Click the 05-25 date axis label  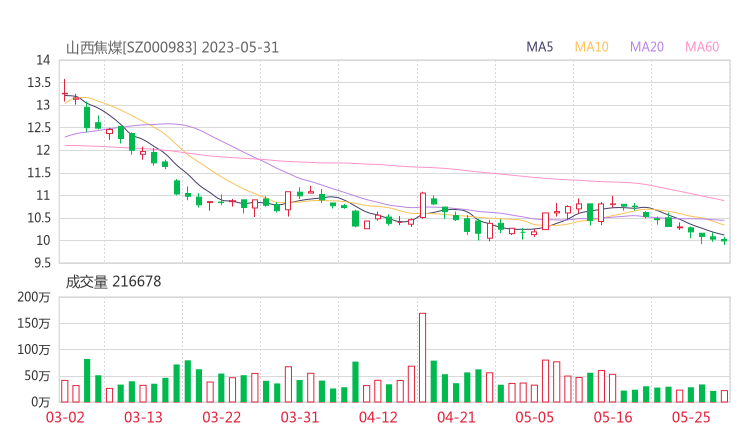point(691,417)
